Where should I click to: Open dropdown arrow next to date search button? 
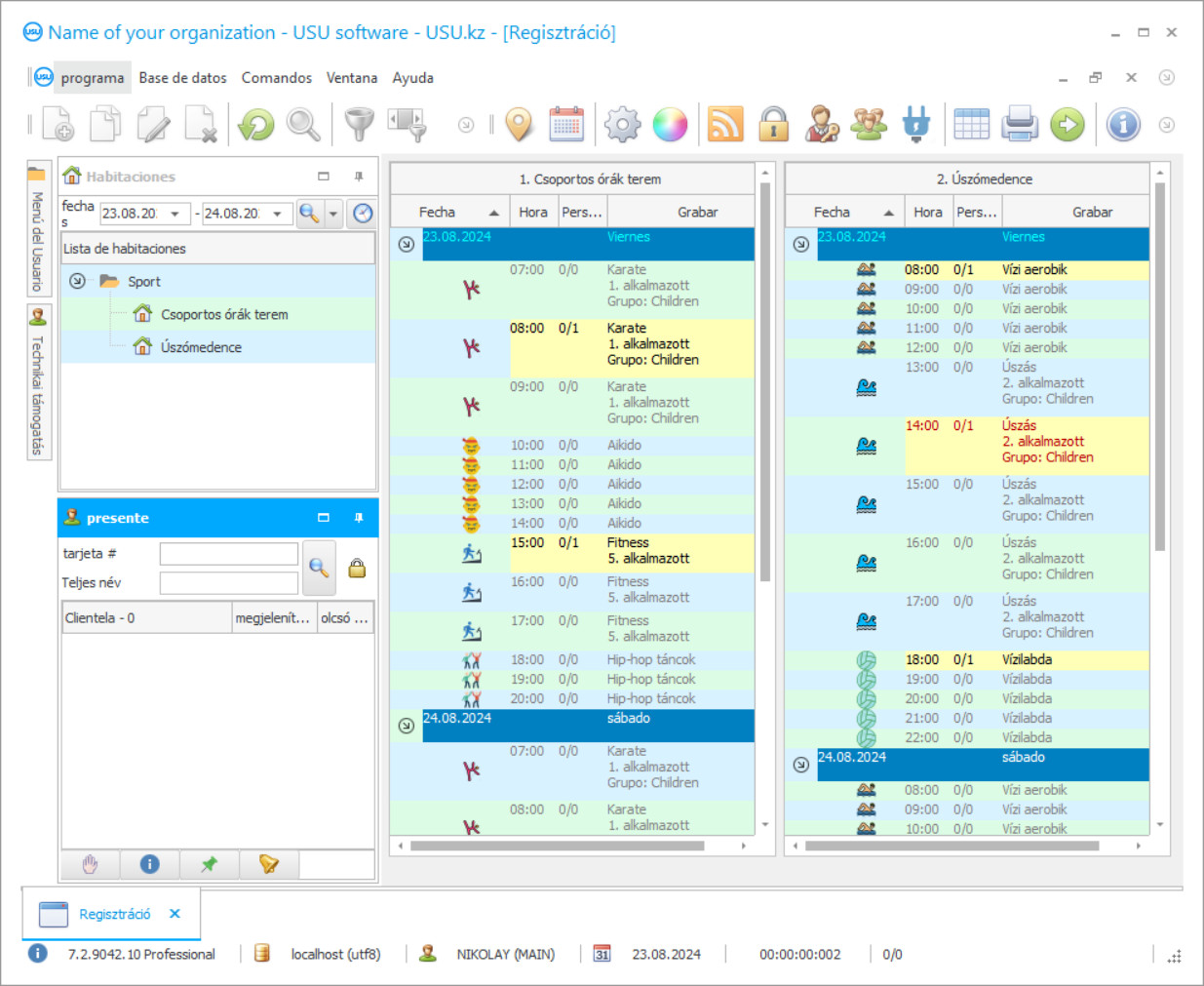coord(333,214)
